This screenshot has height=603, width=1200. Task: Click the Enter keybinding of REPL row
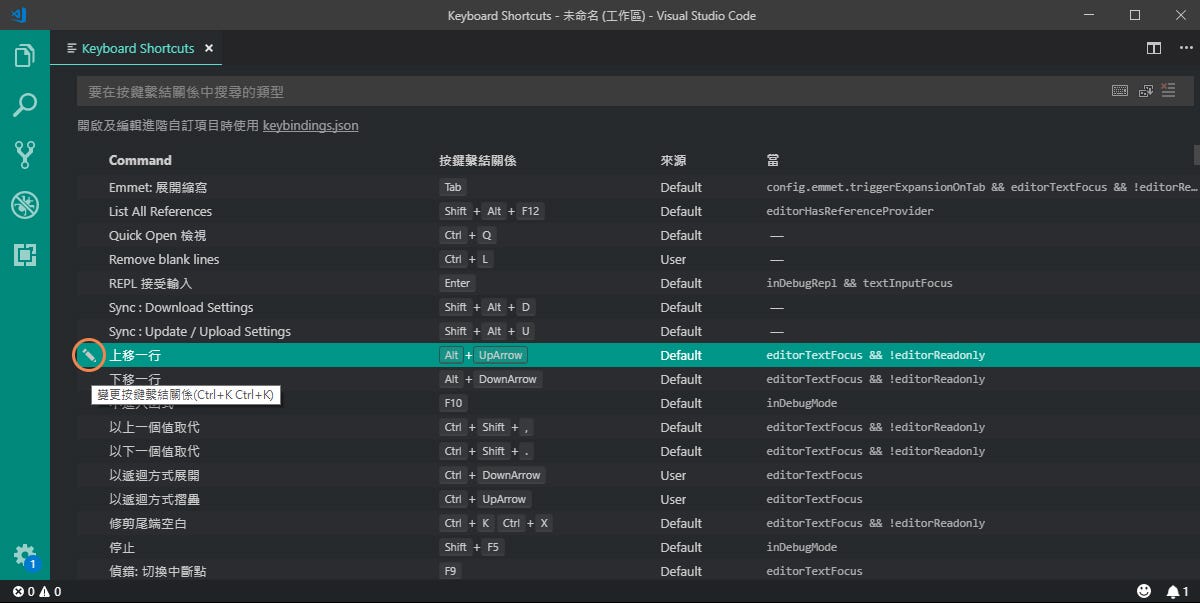click(457, 283)
